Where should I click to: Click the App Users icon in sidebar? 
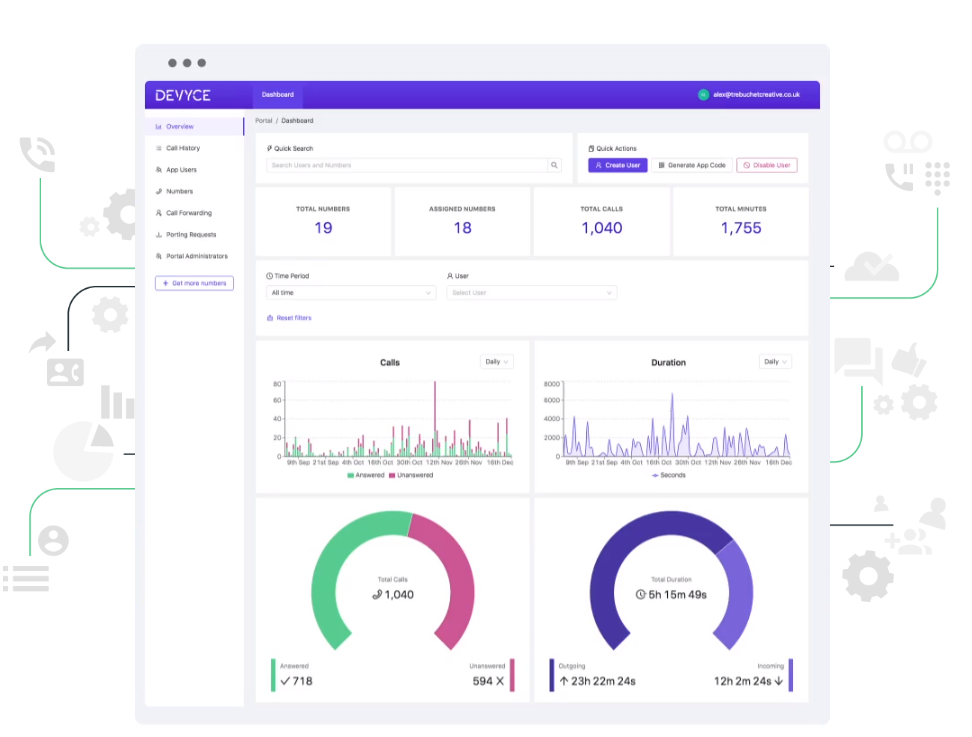click(159, 170)
